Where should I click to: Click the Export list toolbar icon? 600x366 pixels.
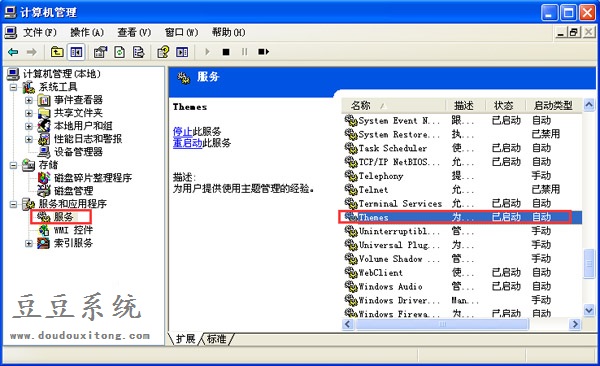[x=139, y=52]
